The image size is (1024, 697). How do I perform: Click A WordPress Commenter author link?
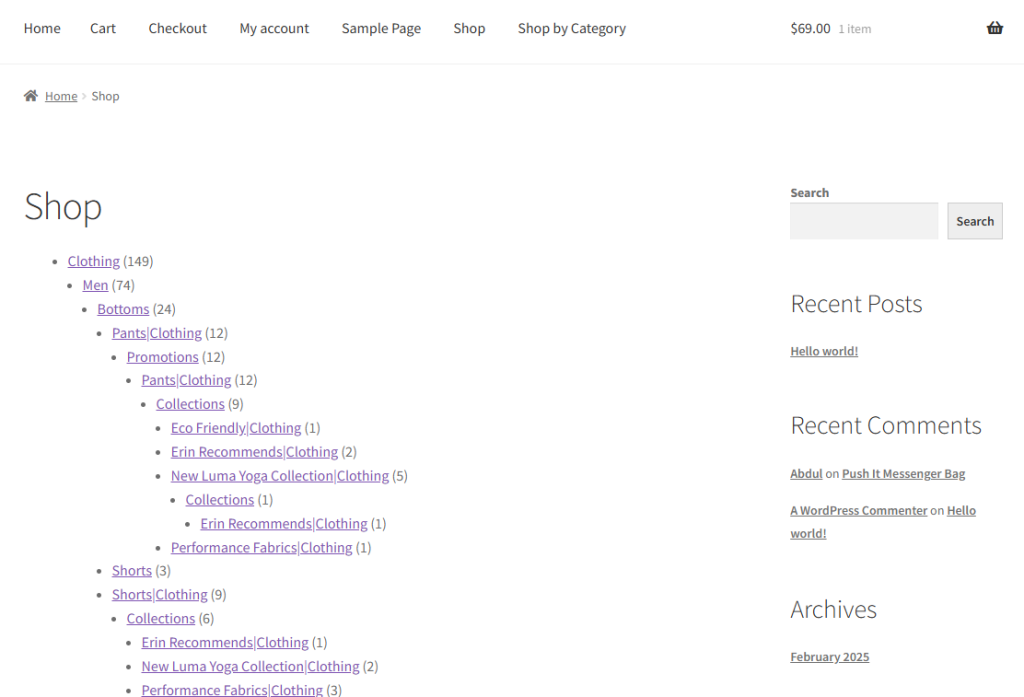click(x=858, y=510)
